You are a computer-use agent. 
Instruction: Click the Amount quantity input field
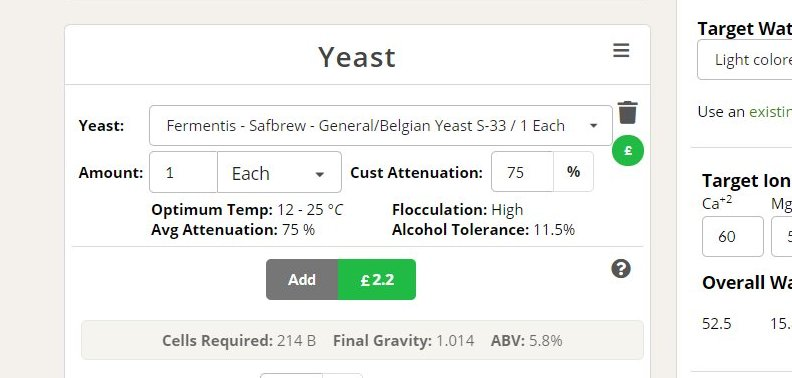pyautogui.click(x=183, y=172)
